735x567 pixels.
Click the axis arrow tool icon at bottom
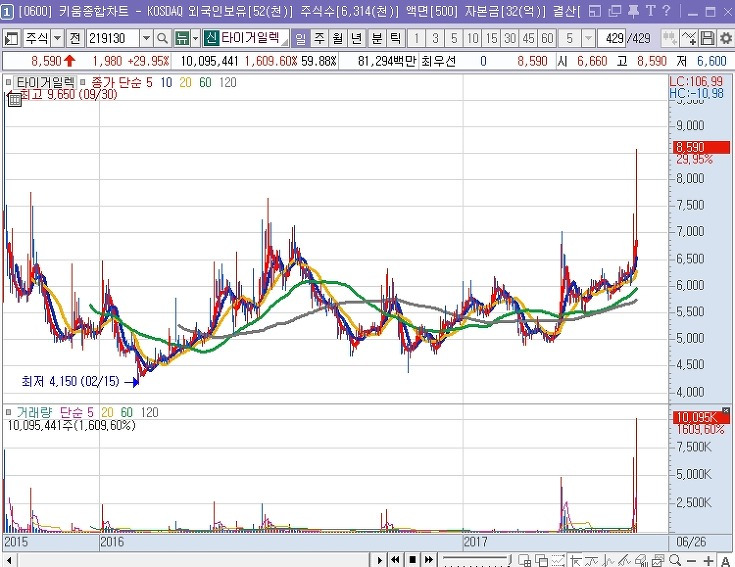(575, 560)
